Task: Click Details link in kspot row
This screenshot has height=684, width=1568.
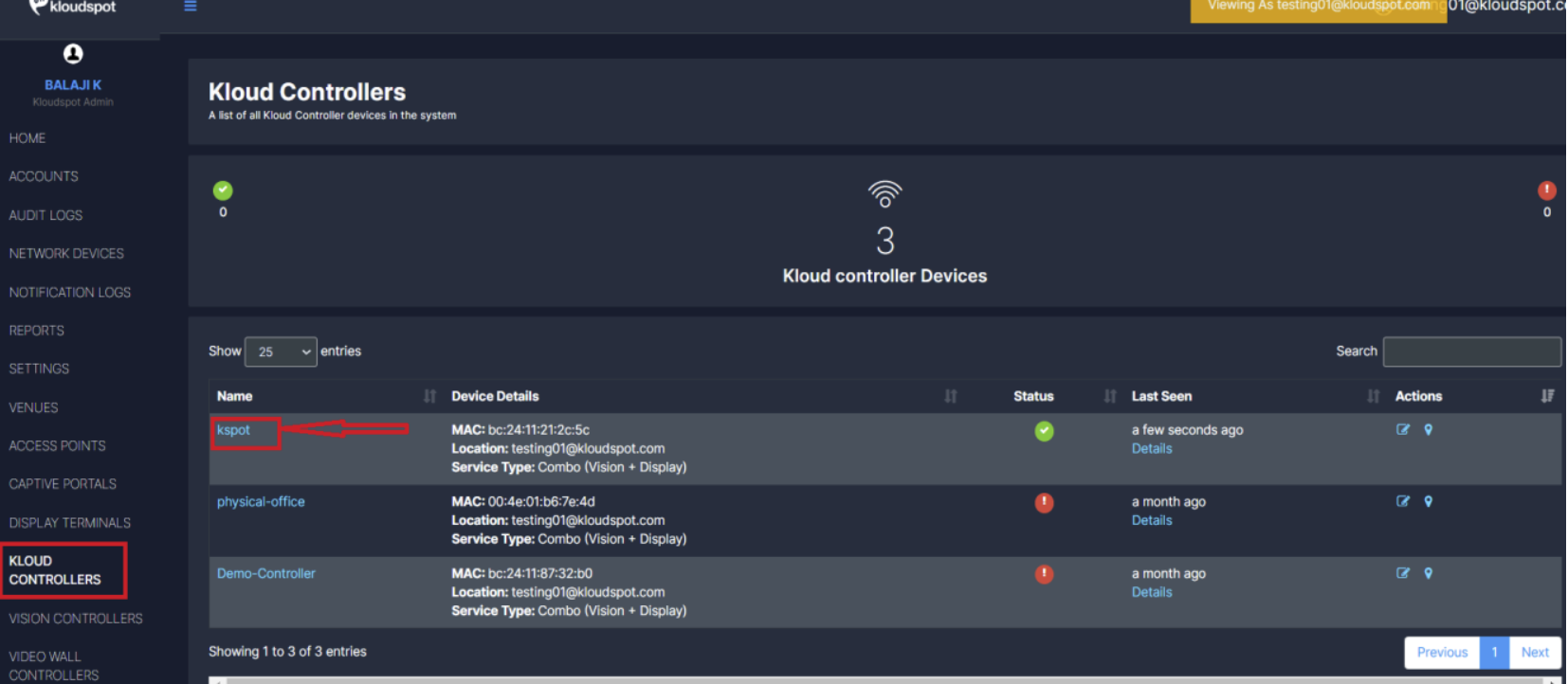Action: pyautogui.click(x=1152, y=449)
